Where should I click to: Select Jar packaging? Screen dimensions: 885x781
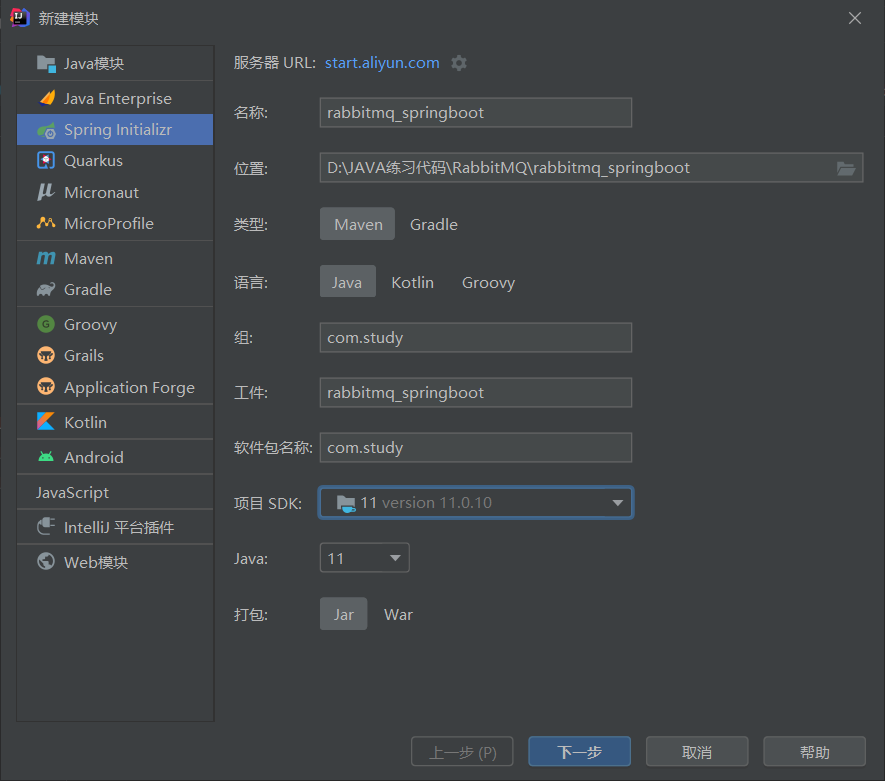(x=343, y=614)
